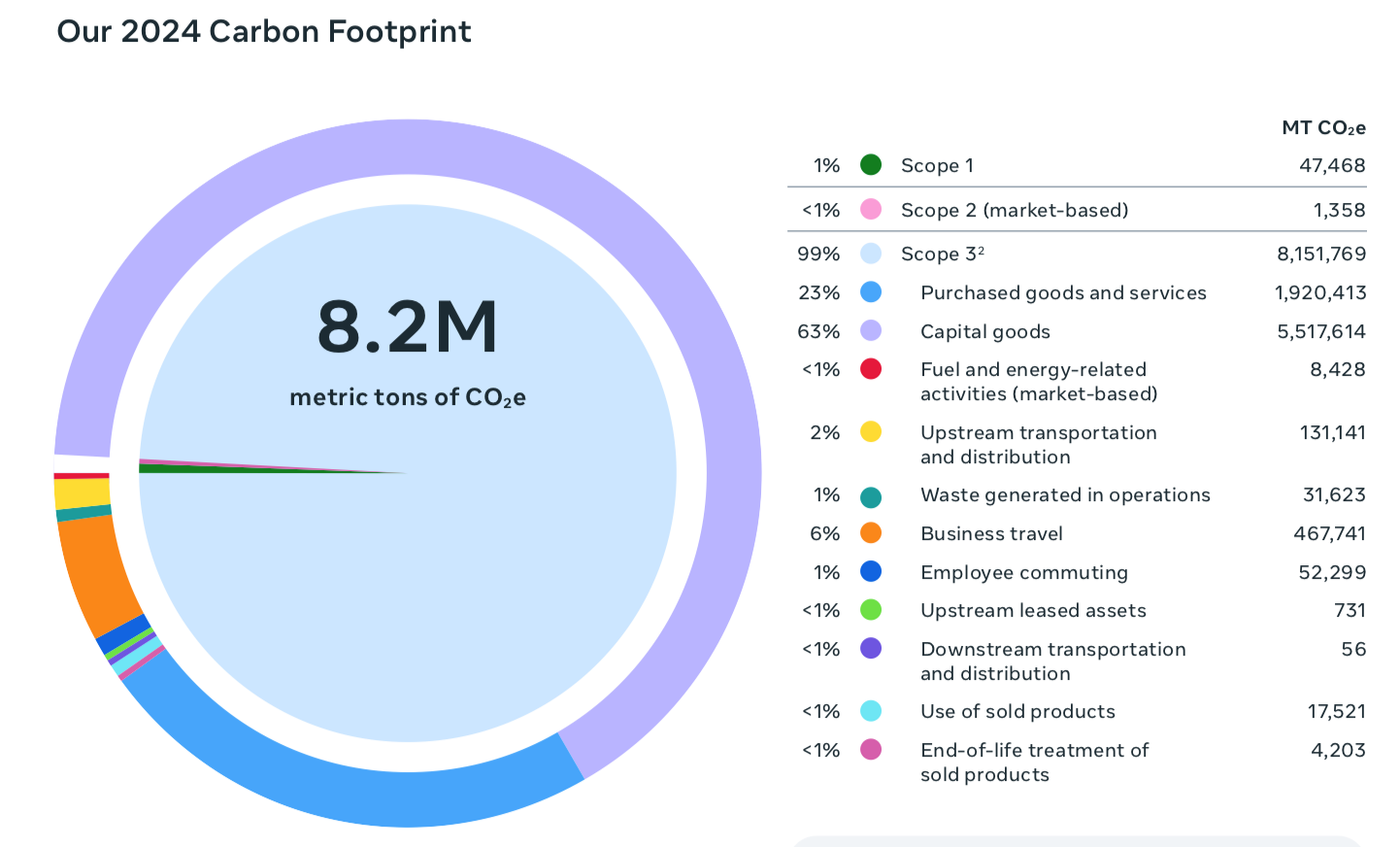Click the yellow Upstream transportation legend dot

click(871, 432)
